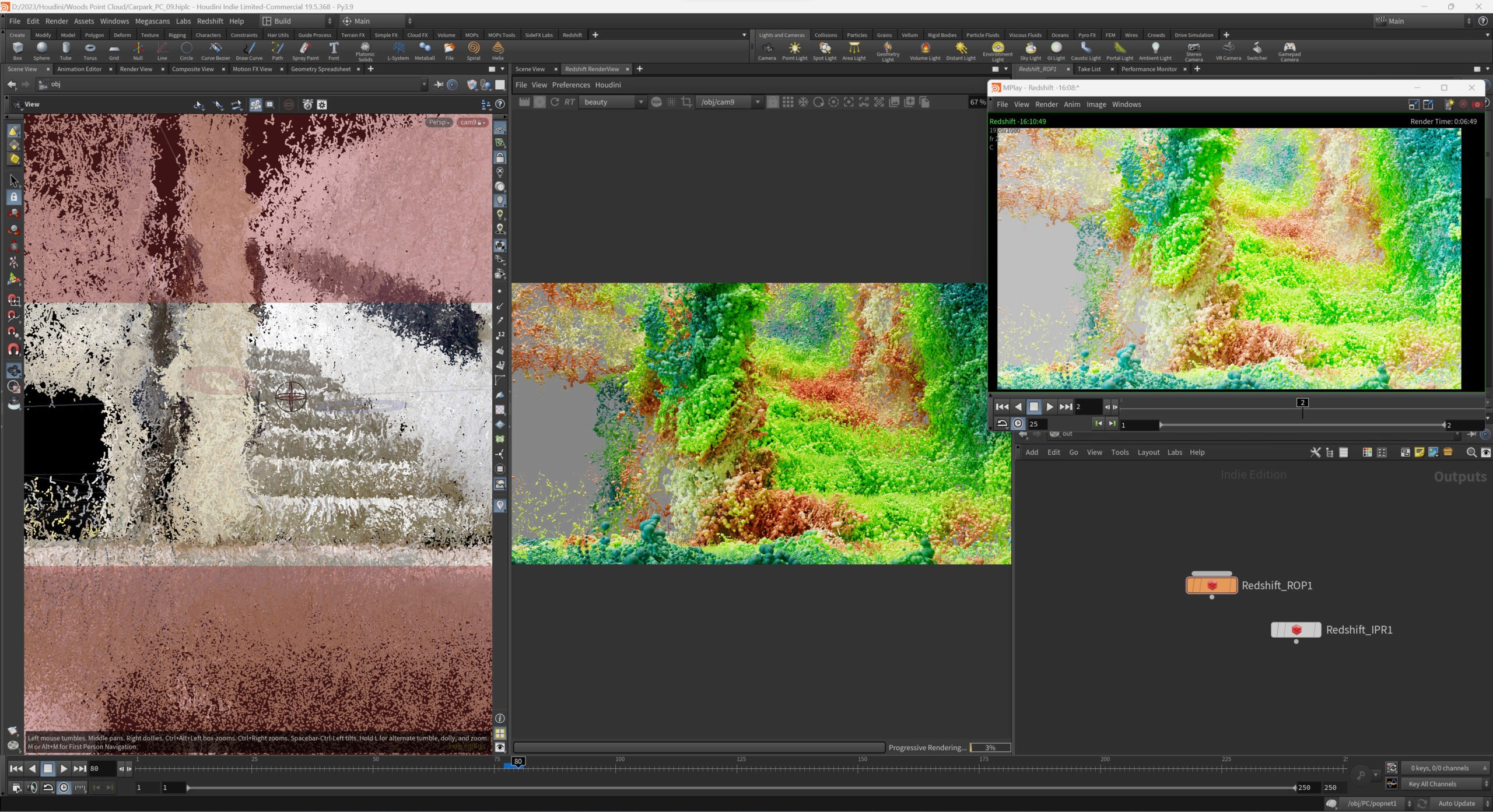Click the refresh icon in Redshift RenderView
The height and width of the screenshot is (812, 1493).
[555, 102]
